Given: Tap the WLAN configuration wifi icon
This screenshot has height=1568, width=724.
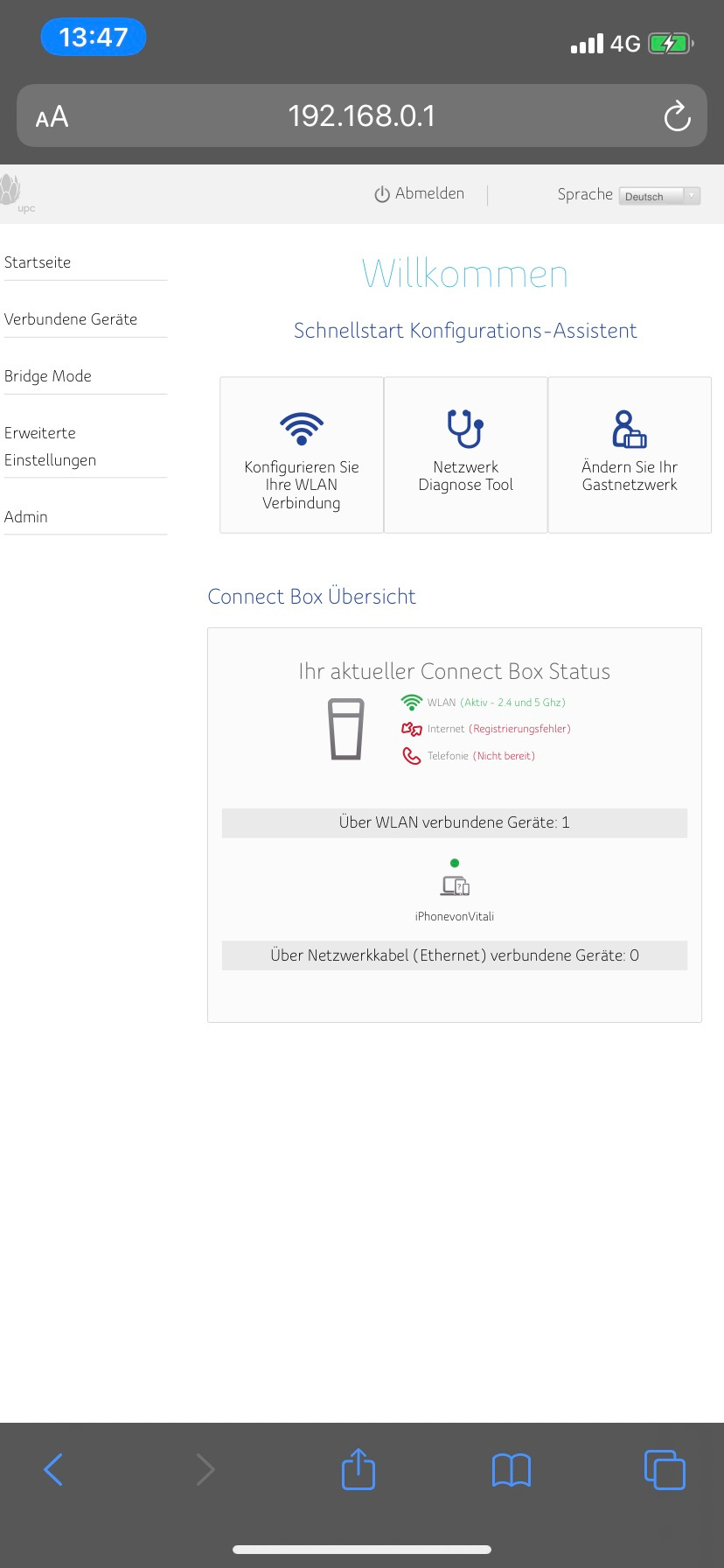Looking at the screenshot, I should [x=302, y=428].
